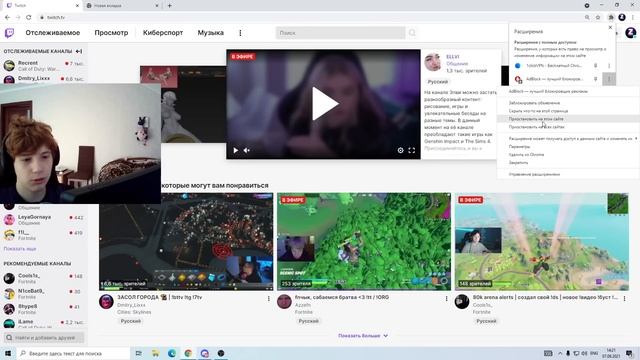The height and width of the screenshot is (360, 640).
Task: Play the featured stream with the big play button
Action: 324,104
